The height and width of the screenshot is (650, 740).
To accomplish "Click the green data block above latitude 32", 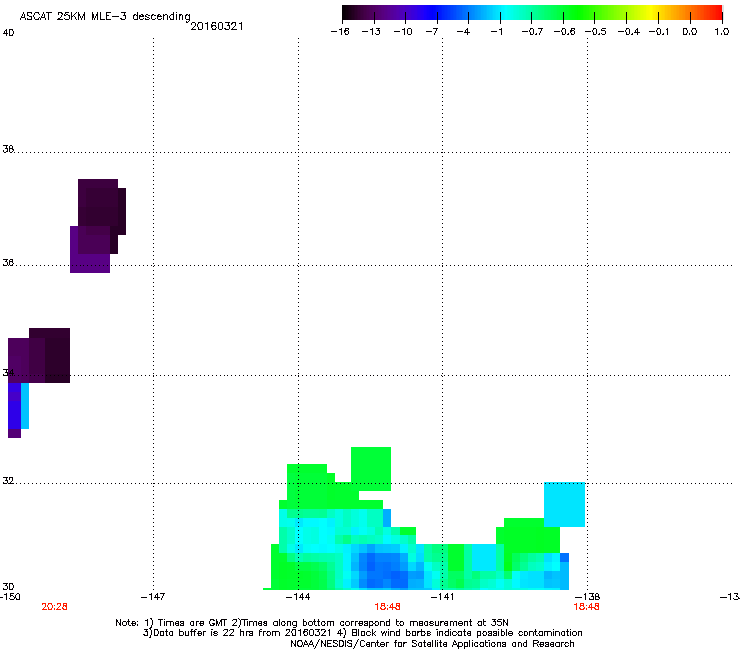I will (x=371, y=468).
